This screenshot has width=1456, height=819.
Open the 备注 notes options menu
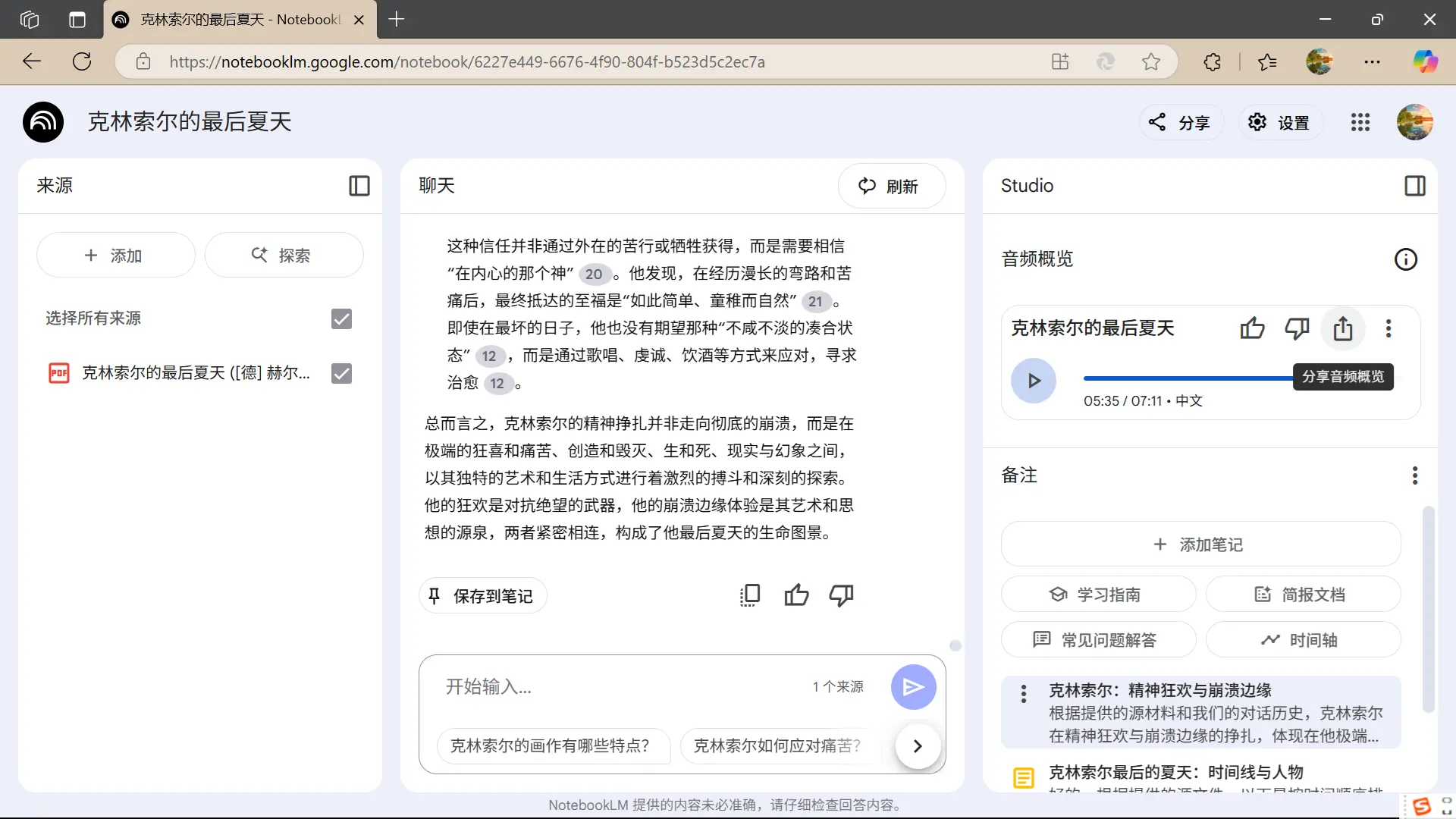[x=1415, y=475]
